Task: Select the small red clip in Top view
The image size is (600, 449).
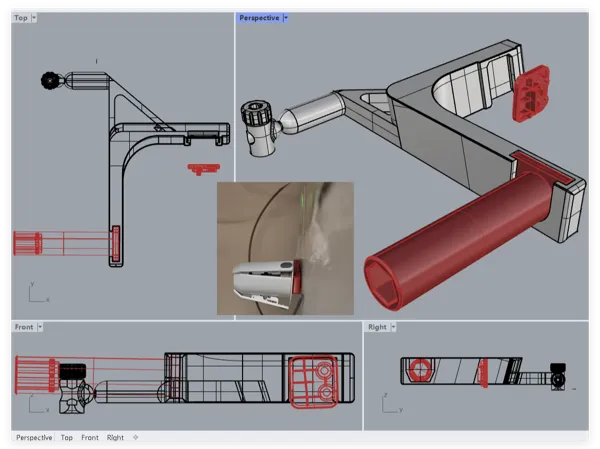Action: click(204, 169)
